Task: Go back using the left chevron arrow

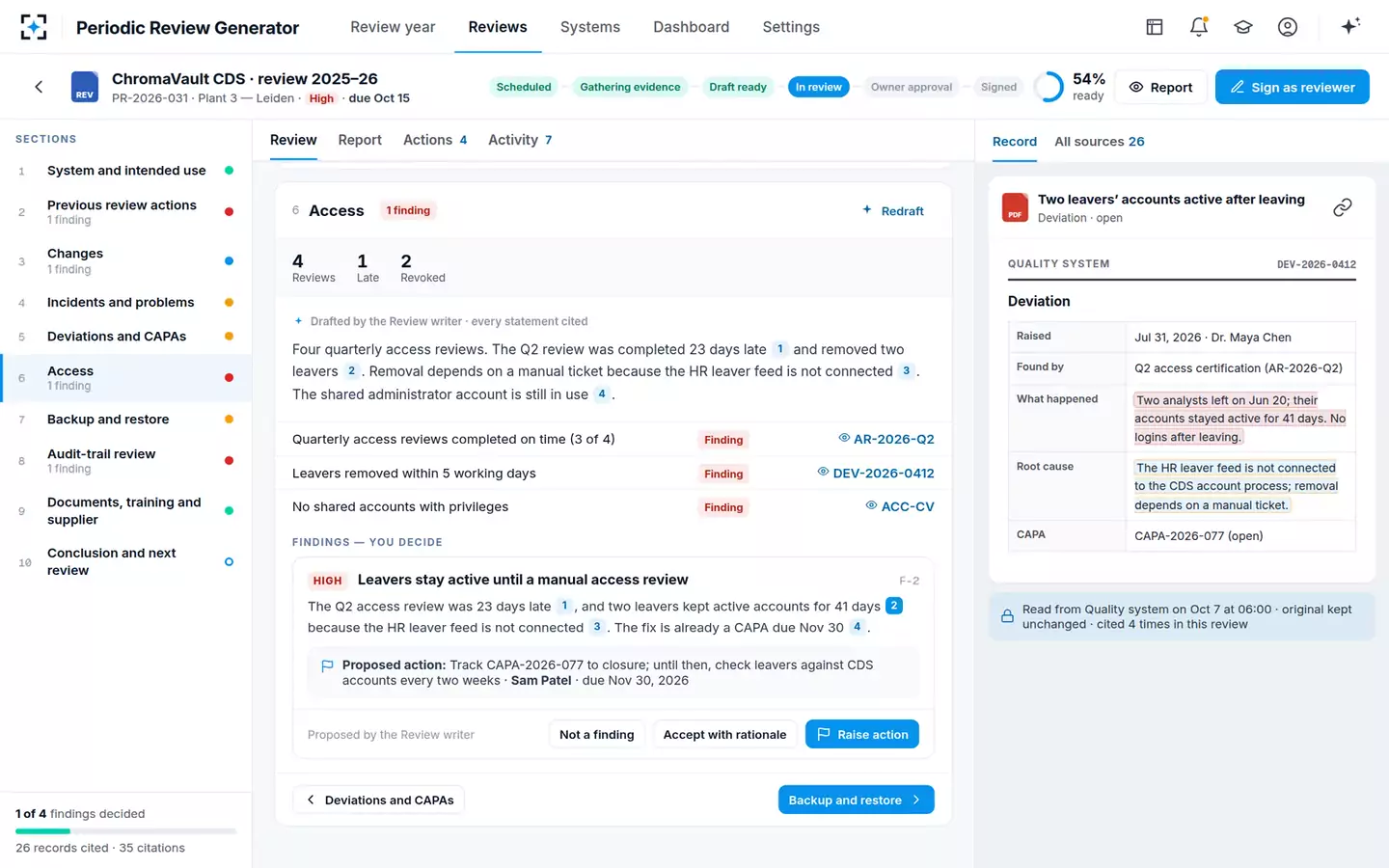Action: [x=39, y=87]
